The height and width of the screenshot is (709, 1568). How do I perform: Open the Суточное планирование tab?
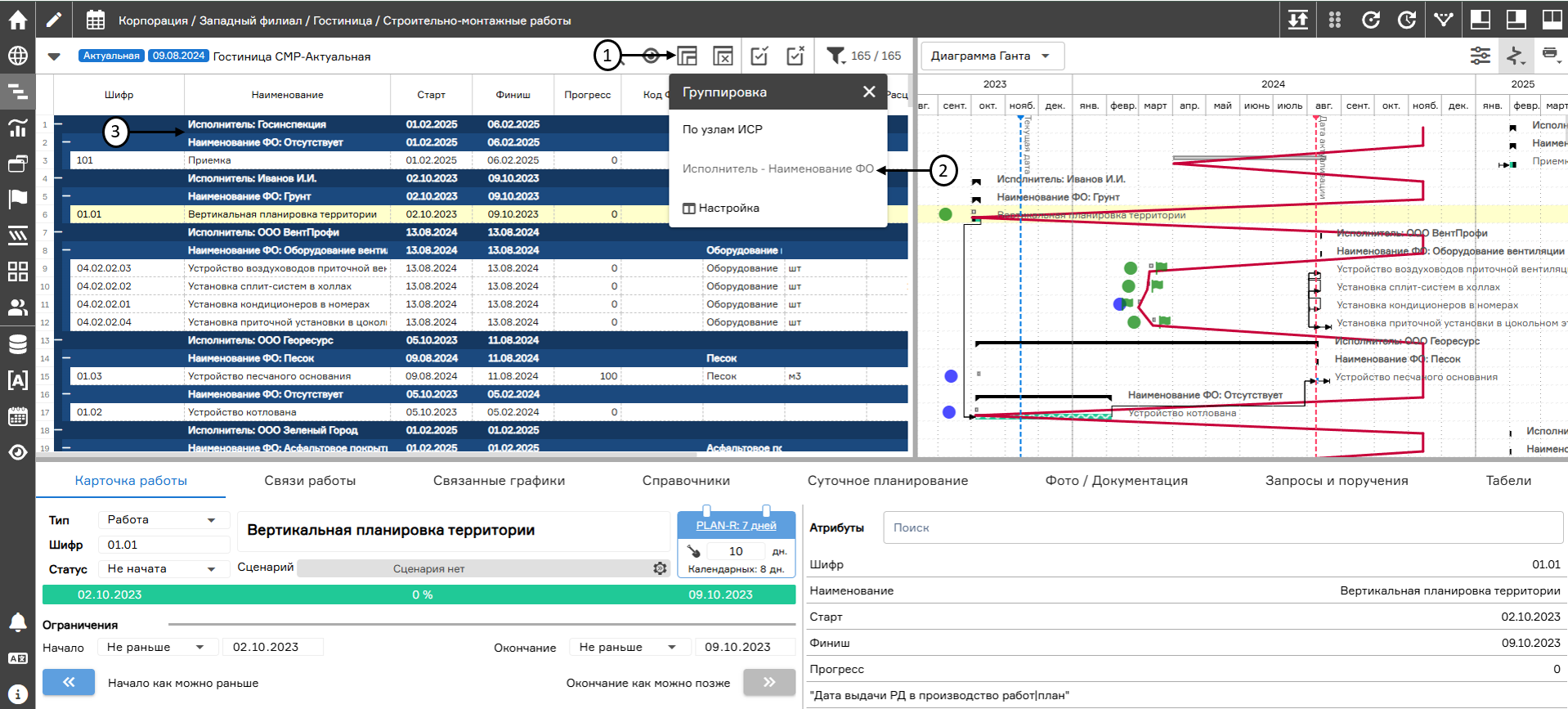[888, 481]
